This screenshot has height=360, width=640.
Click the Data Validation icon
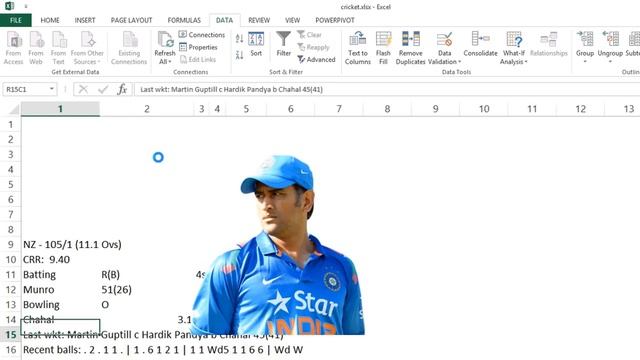444,40
